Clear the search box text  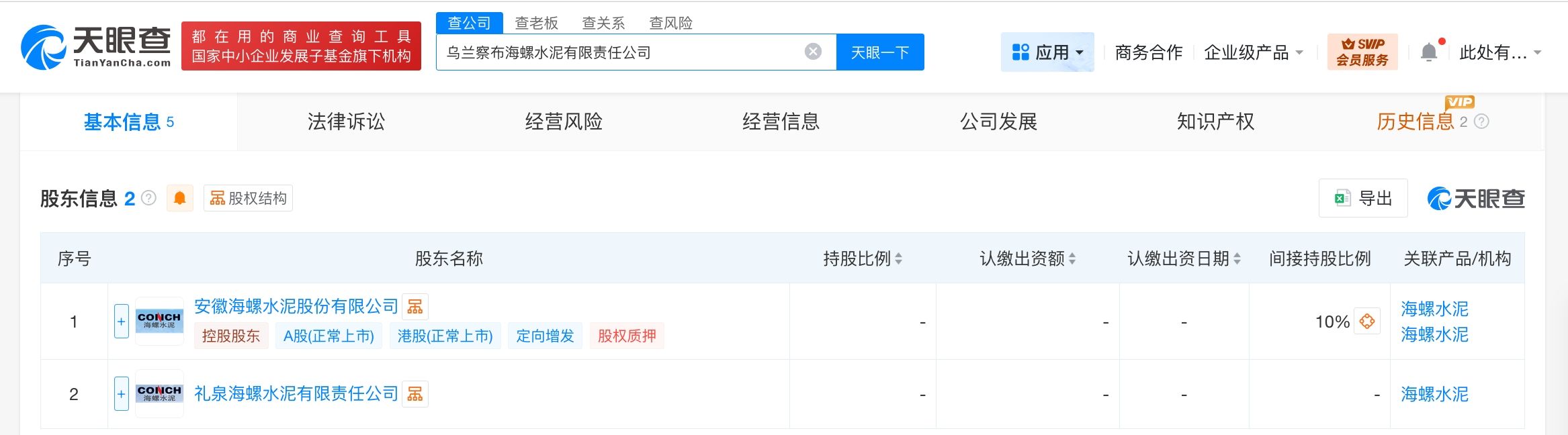(813, 52)
